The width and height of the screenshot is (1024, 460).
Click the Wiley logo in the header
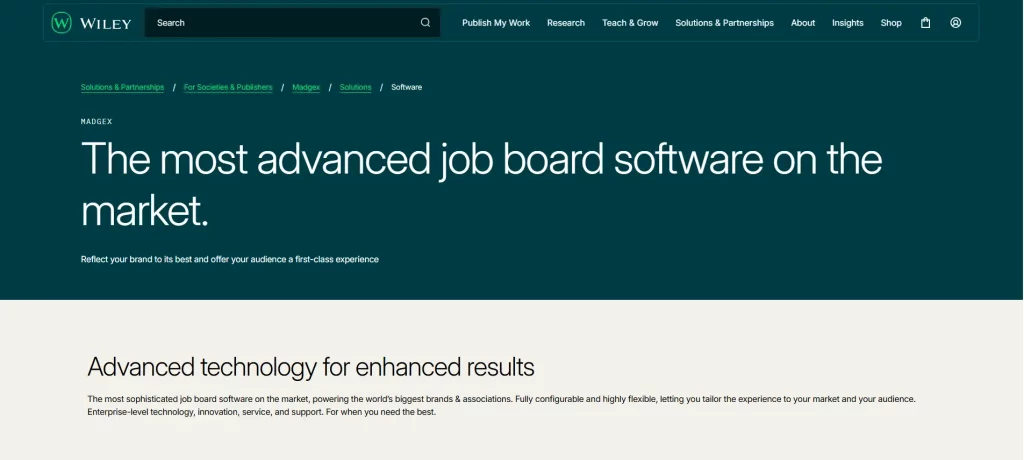pos(91,23)
